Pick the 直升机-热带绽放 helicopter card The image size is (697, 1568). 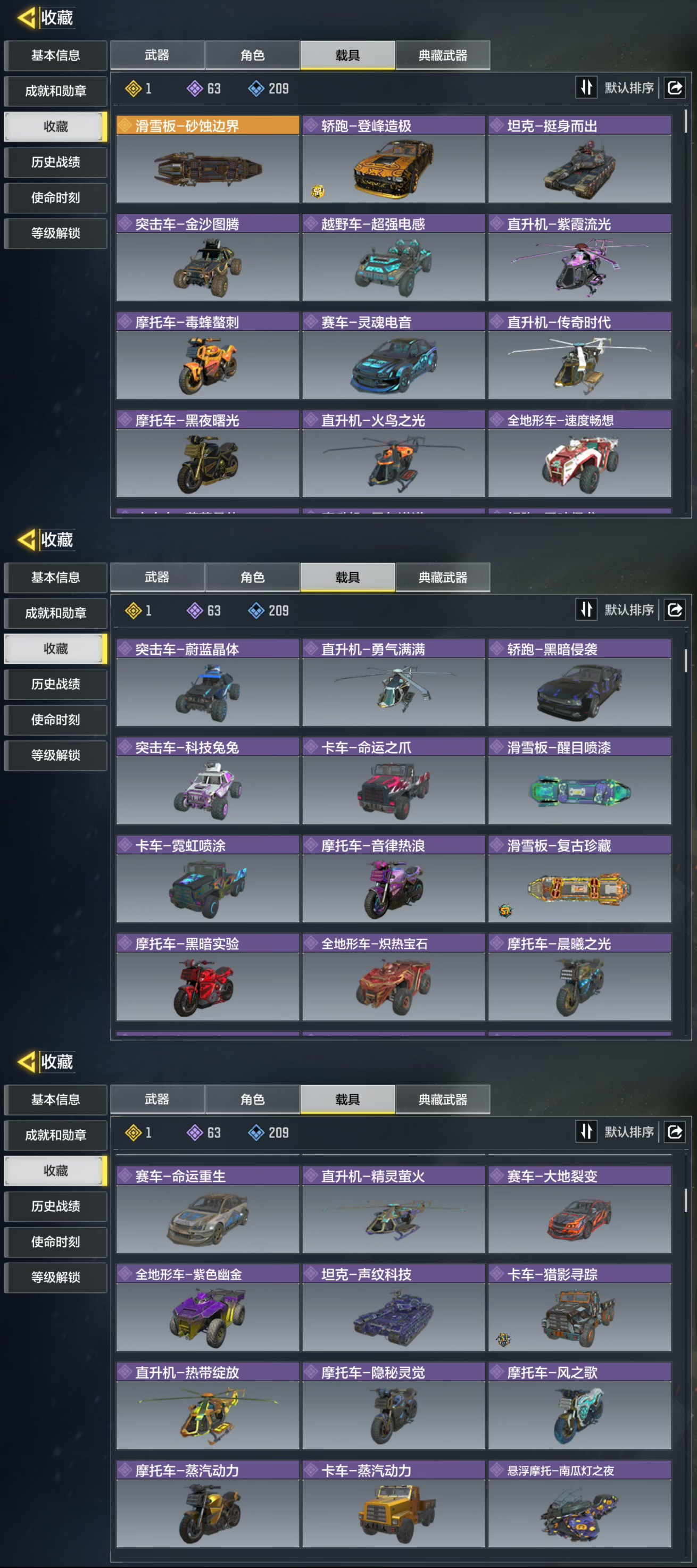point(208,1406)
